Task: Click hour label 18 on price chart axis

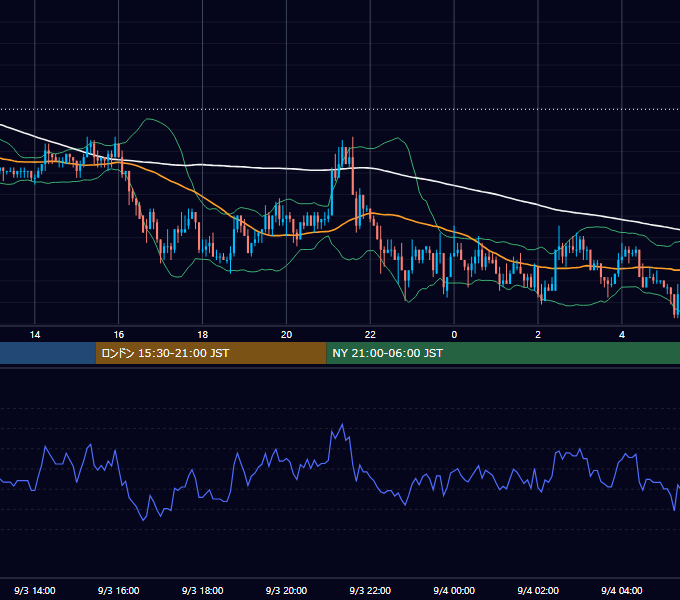Action: click(203, 335)
